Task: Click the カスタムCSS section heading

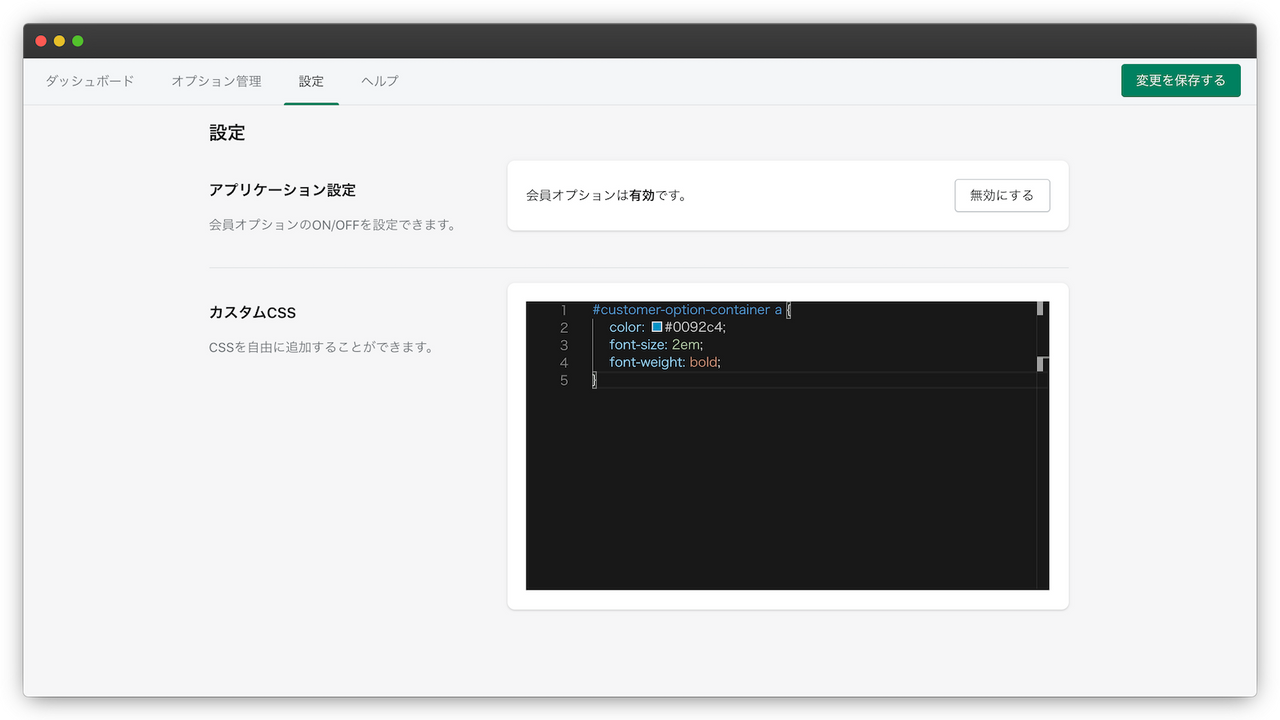Action: point(252,312)
